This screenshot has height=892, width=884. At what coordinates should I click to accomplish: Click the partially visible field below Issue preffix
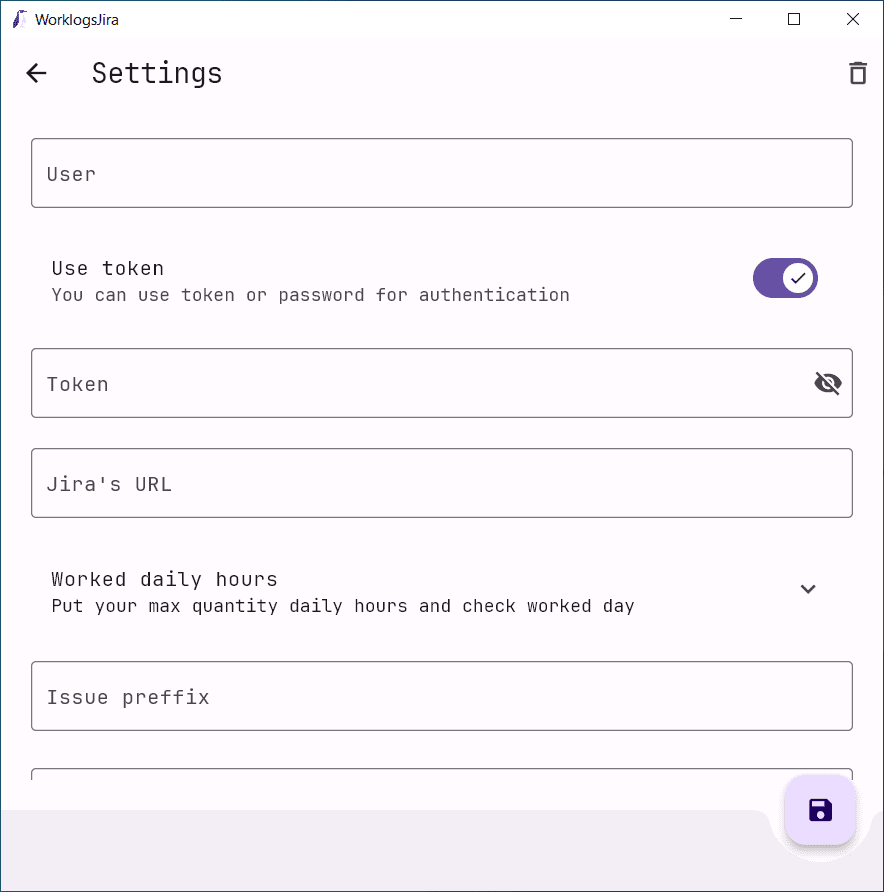pyautogui.click(x=400, y=775)
